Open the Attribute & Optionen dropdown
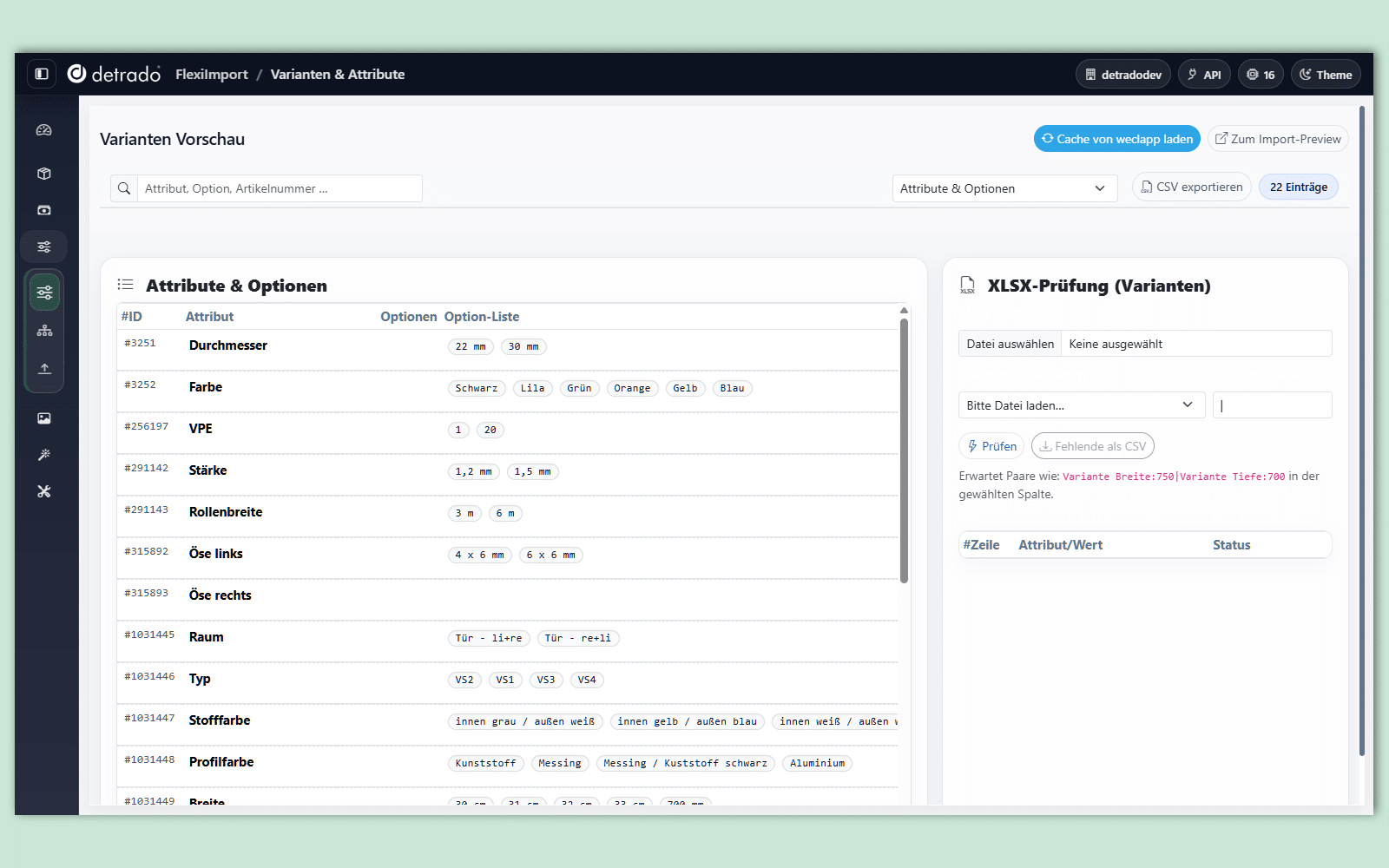1389x868 pixels. [1003, 188]
